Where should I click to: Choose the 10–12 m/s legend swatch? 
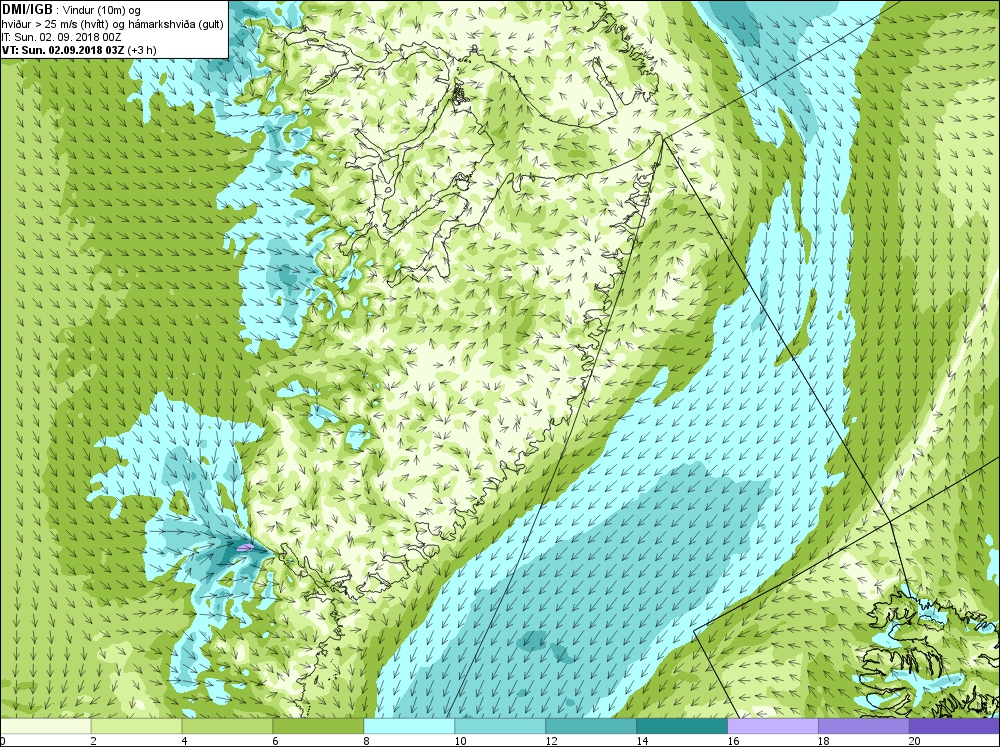pyautogui.click(x=500, y=726)
